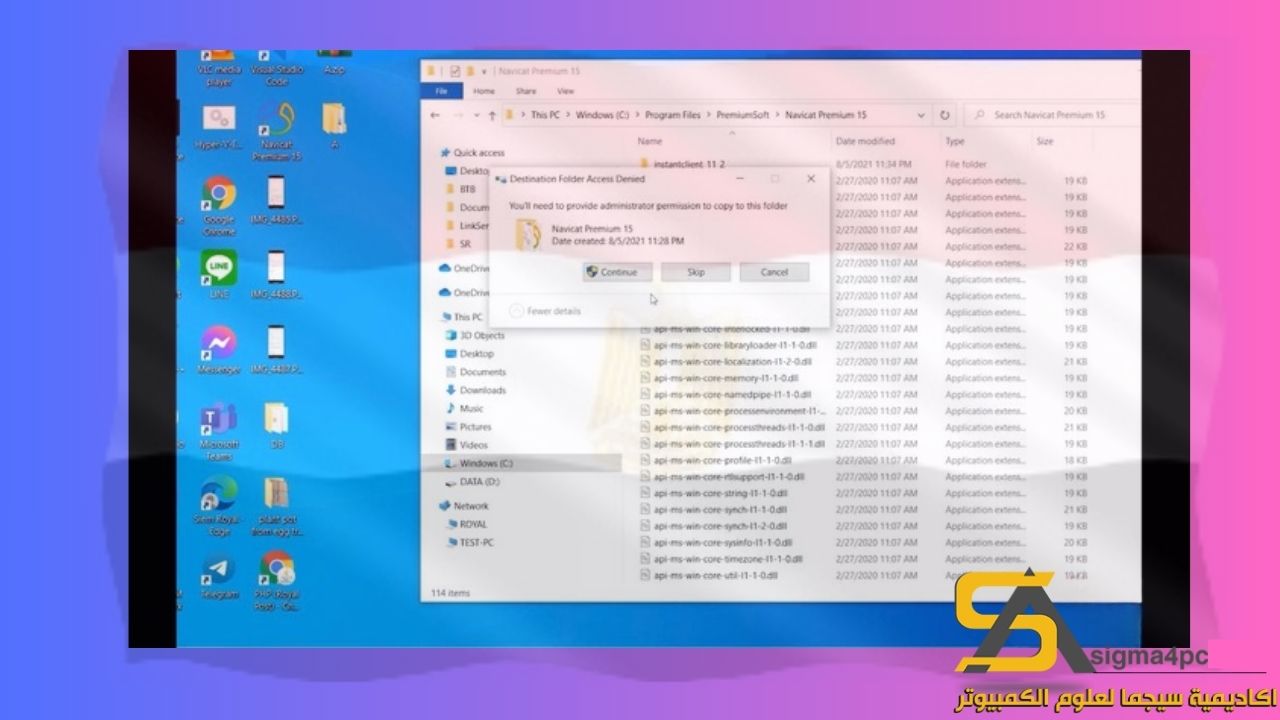The image size is (1280, 720).
Task: Click Skip in the Access Denied dialog
Action: [x=696, y=272]
